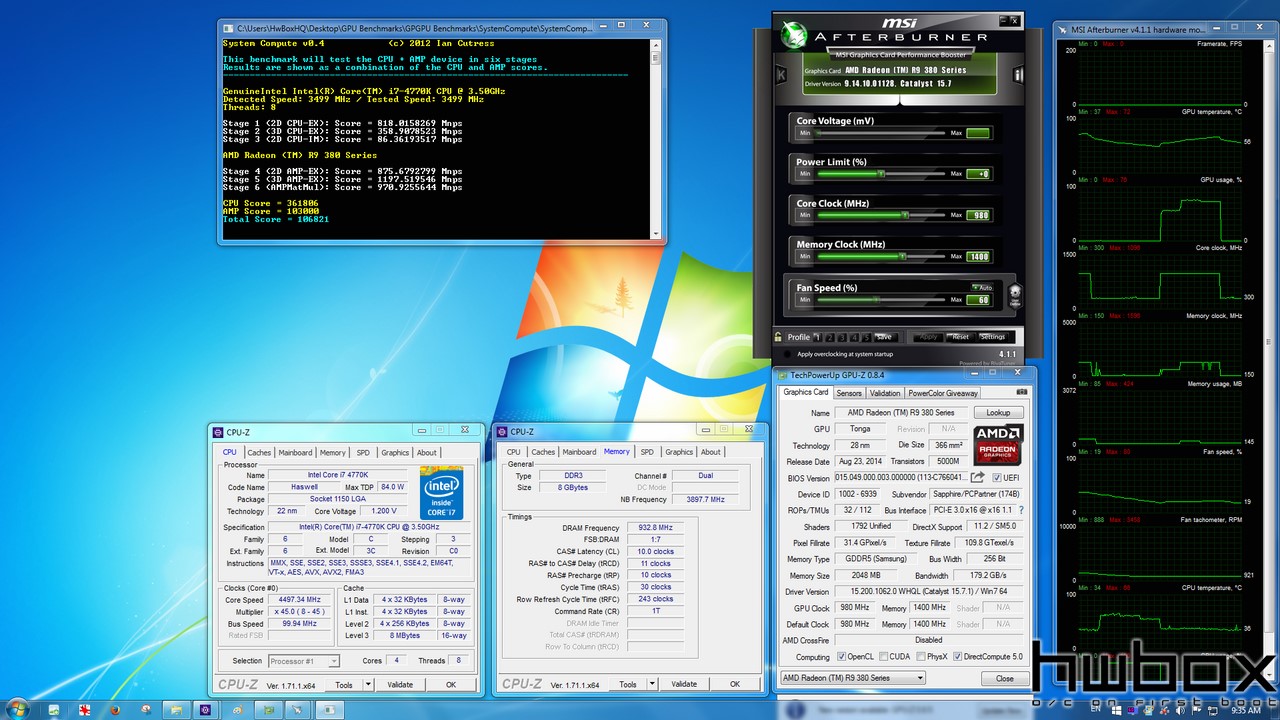The image size is (1280, 720).
Task: Click the Core Speed value 4497.34 MHz
Action: [301, 600]
